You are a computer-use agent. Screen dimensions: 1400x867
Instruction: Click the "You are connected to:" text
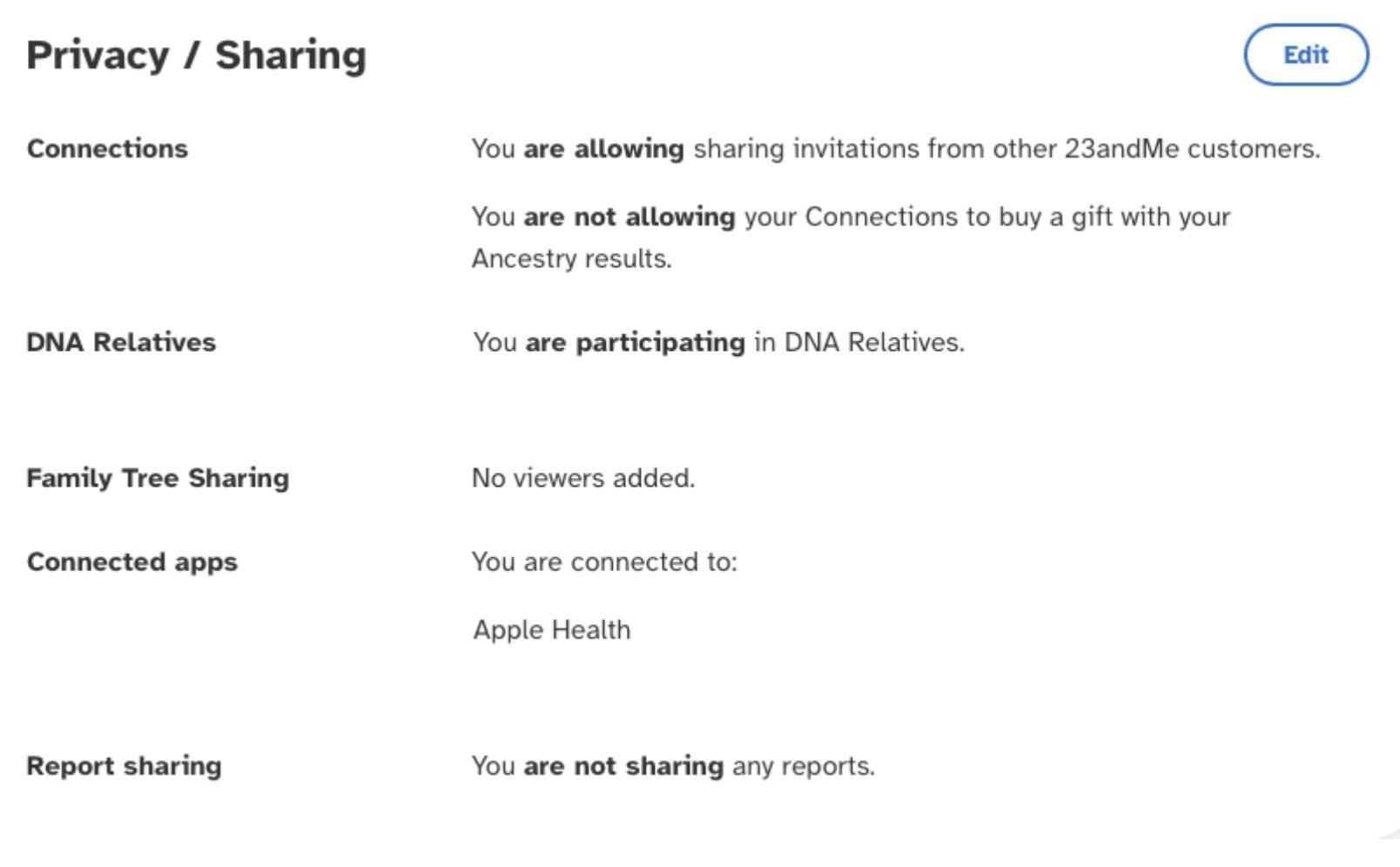click(x=603, y=561)
